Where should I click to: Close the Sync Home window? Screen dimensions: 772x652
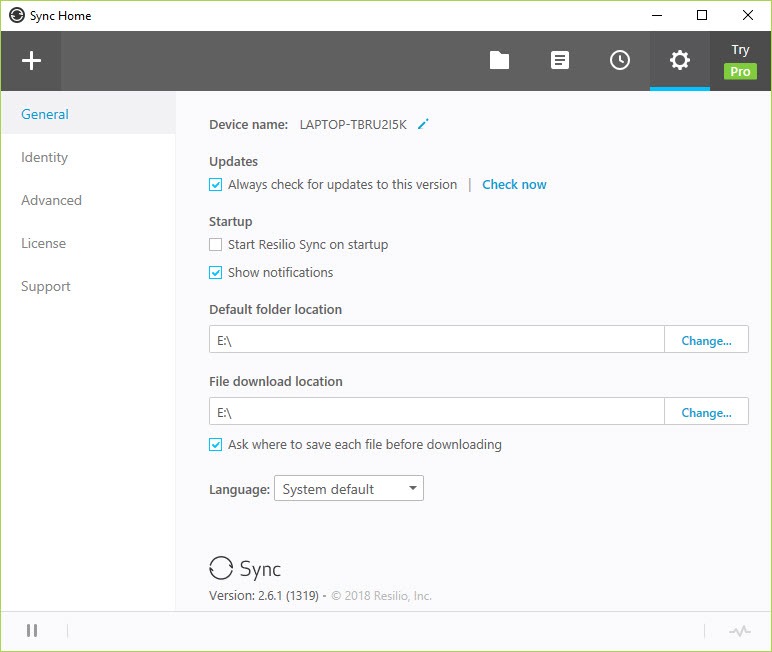747,15
